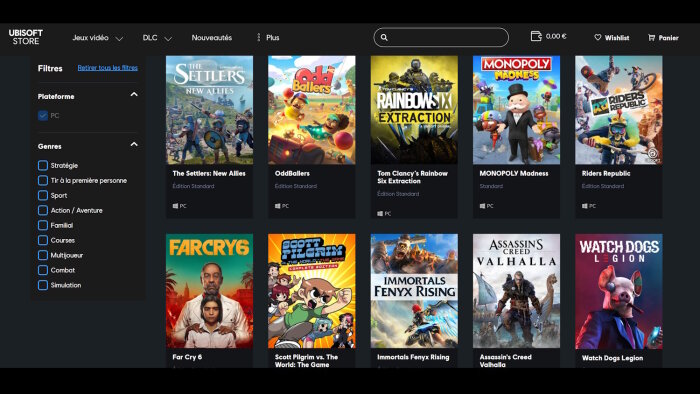Open the wallet balance icon

coord(536,36)
